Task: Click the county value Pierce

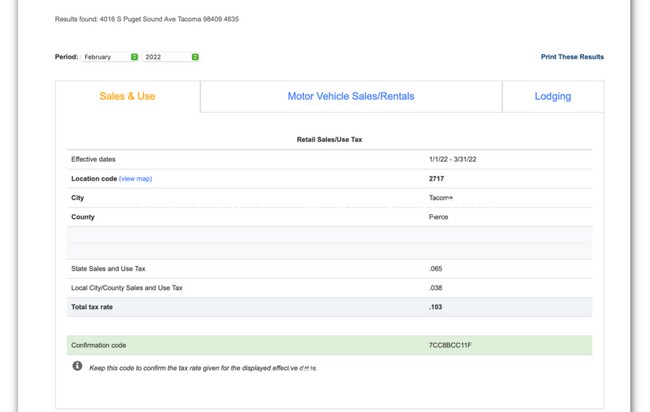Action: coord(438,217)
